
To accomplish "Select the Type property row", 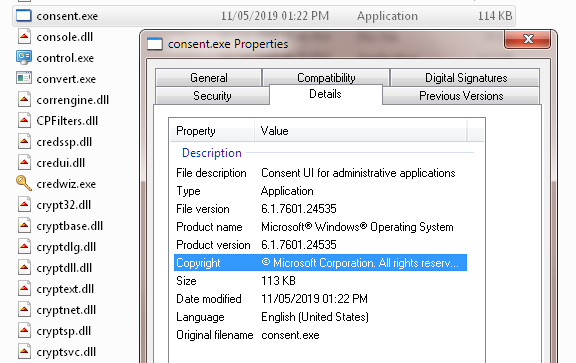I will (x=320, y=191).
